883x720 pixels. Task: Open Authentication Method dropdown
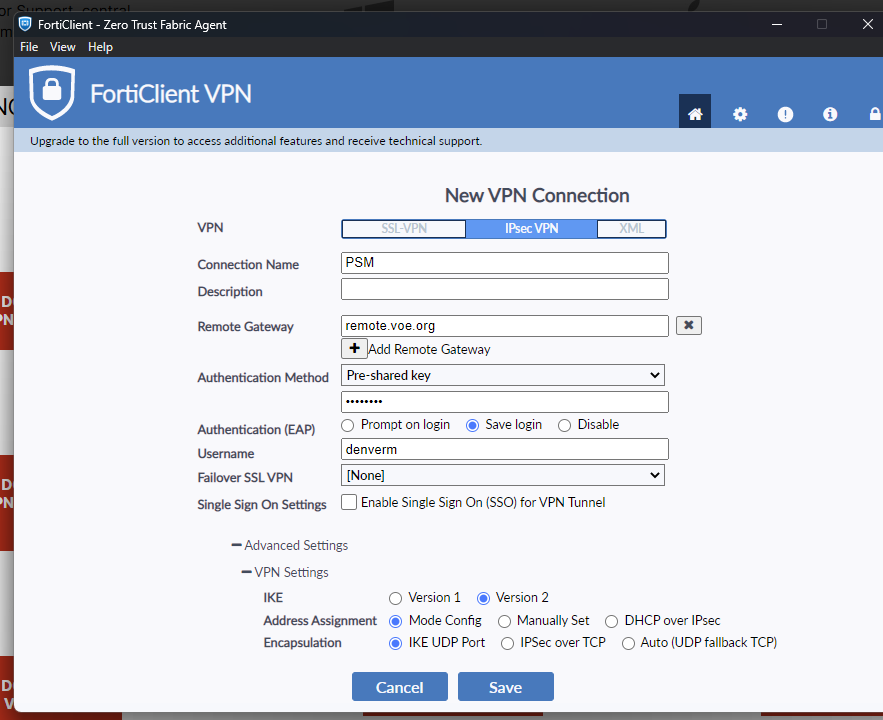pyautogui.click(x=503, y=375)
